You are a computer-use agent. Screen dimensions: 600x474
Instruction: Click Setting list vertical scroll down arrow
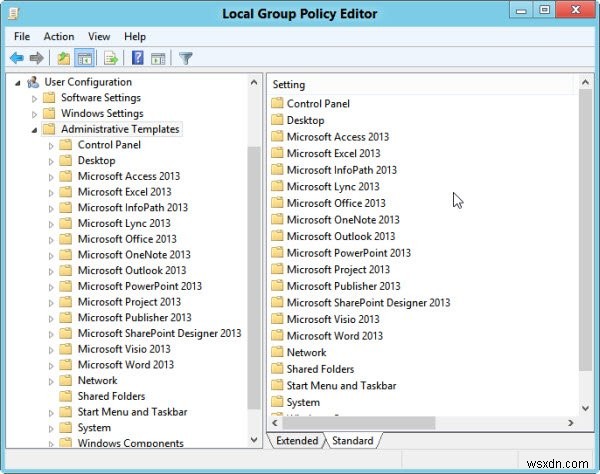[585, 408]
